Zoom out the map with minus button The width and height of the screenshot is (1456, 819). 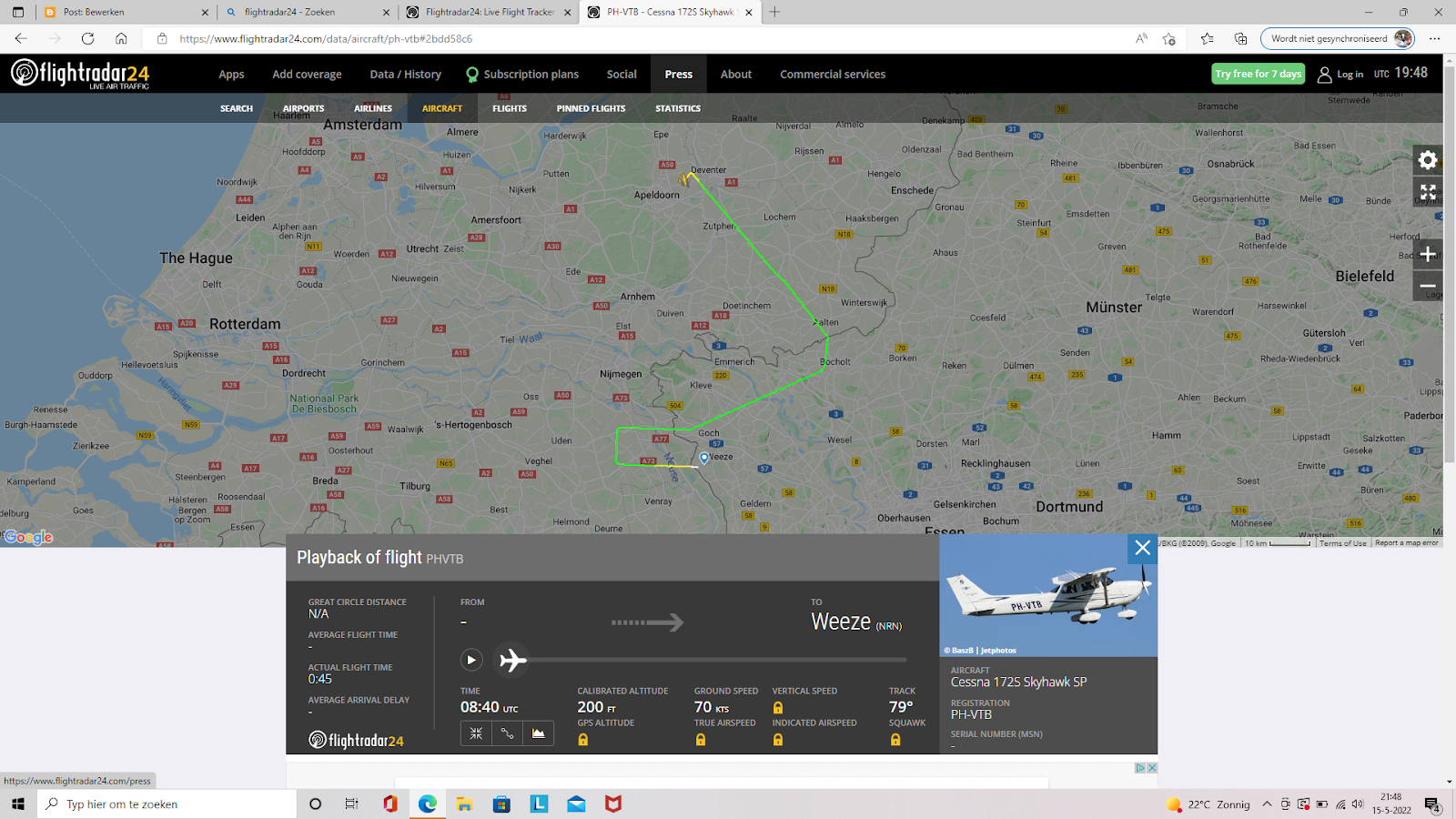[1427, 286]
